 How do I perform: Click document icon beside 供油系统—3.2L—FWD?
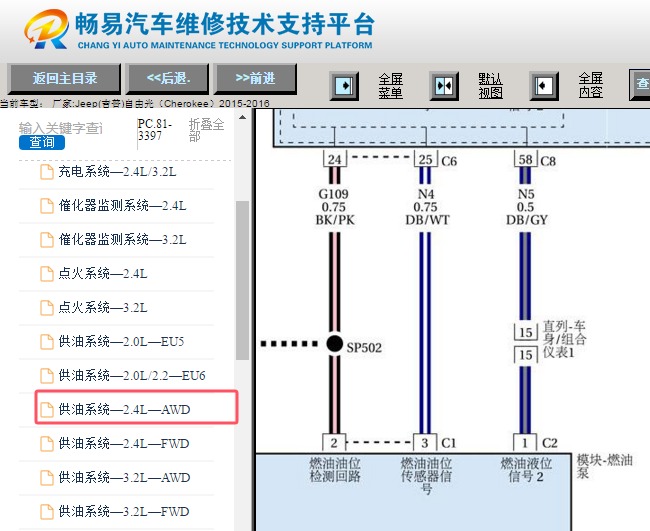[x=47, y=512]
